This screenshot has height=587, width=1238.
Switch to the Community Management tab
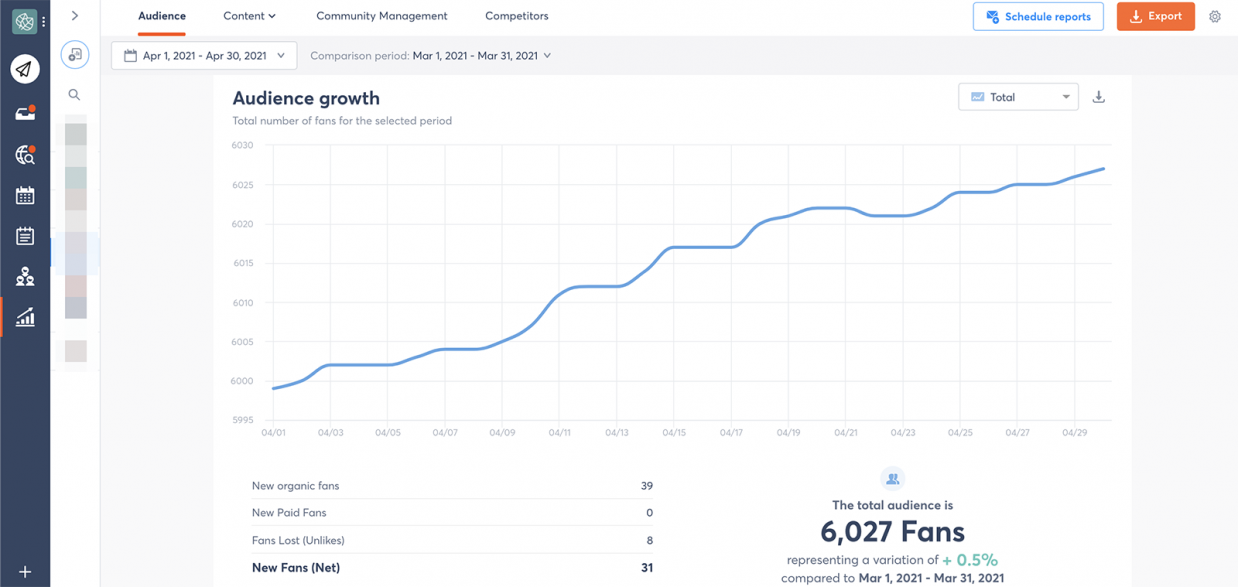pyautogui.click(x=381, y=16)
